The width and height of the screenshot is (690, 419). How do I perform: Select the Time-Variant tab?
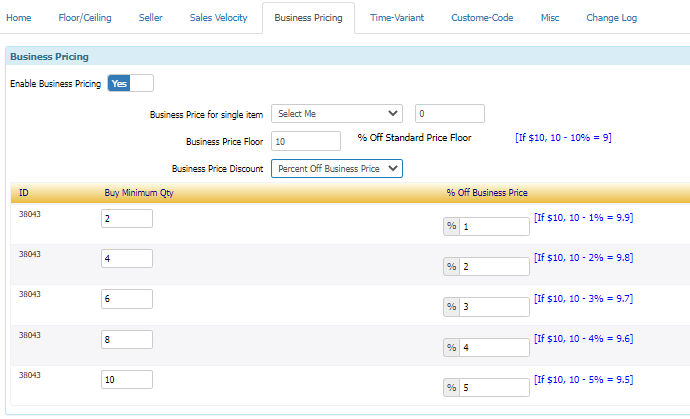point(396,18)
